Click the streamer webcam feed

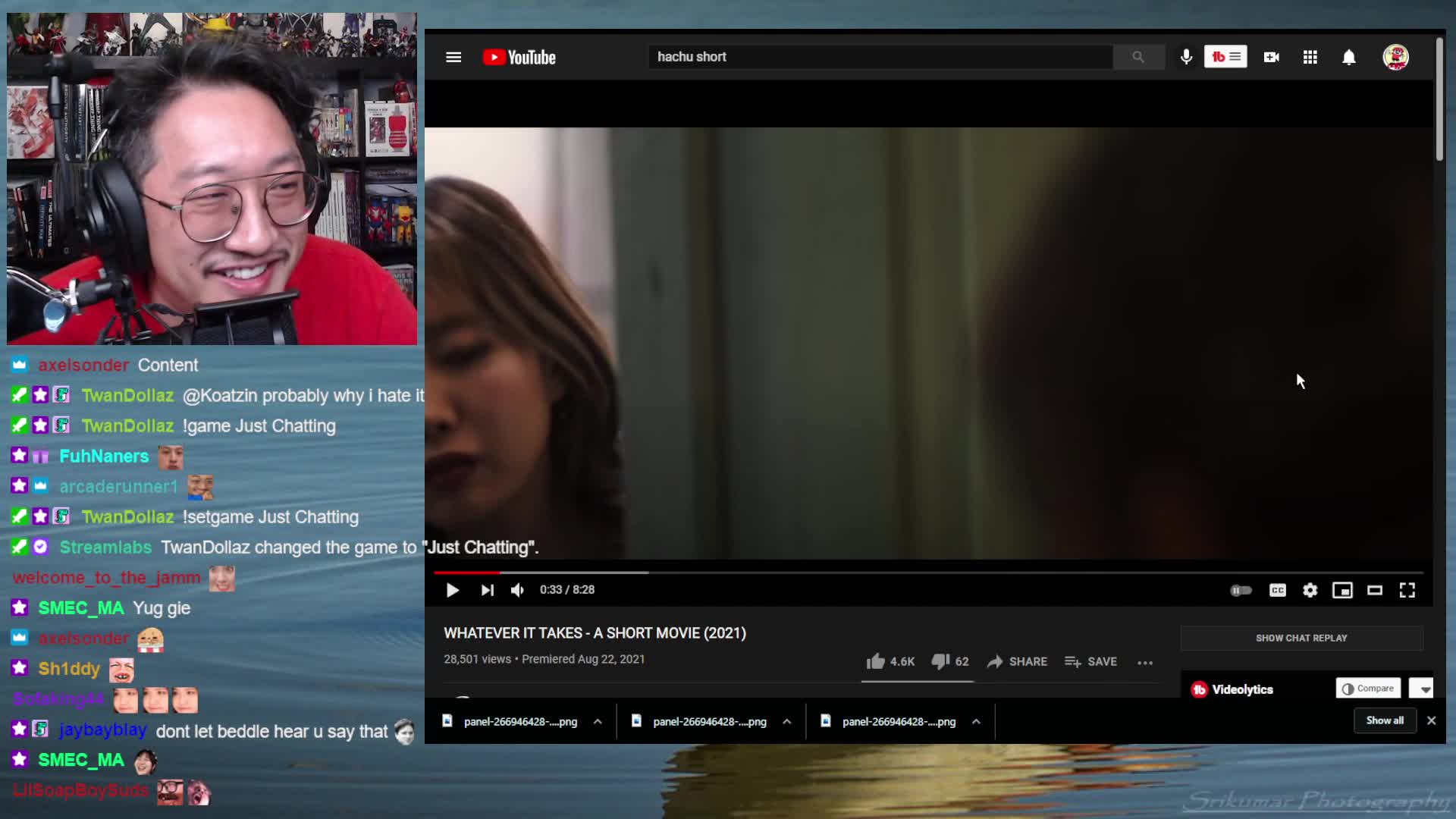pyautogui.click(x=212, y=178)
